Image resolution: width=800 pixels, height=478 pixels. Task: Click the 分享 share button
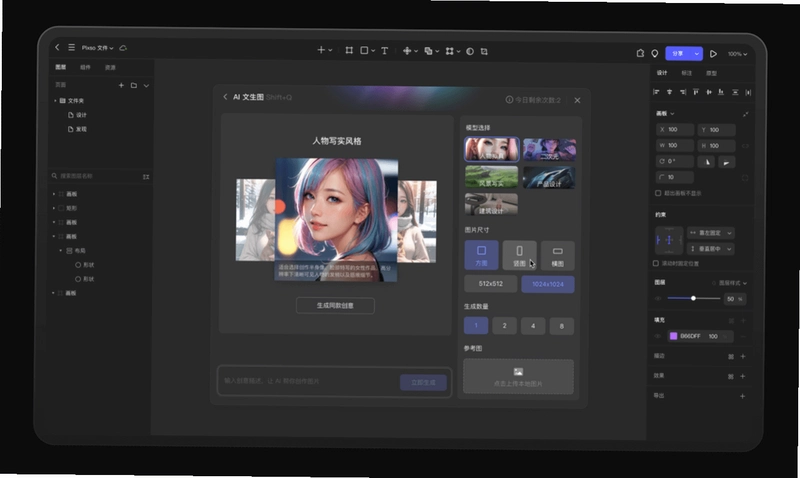(x=679, y=54)
